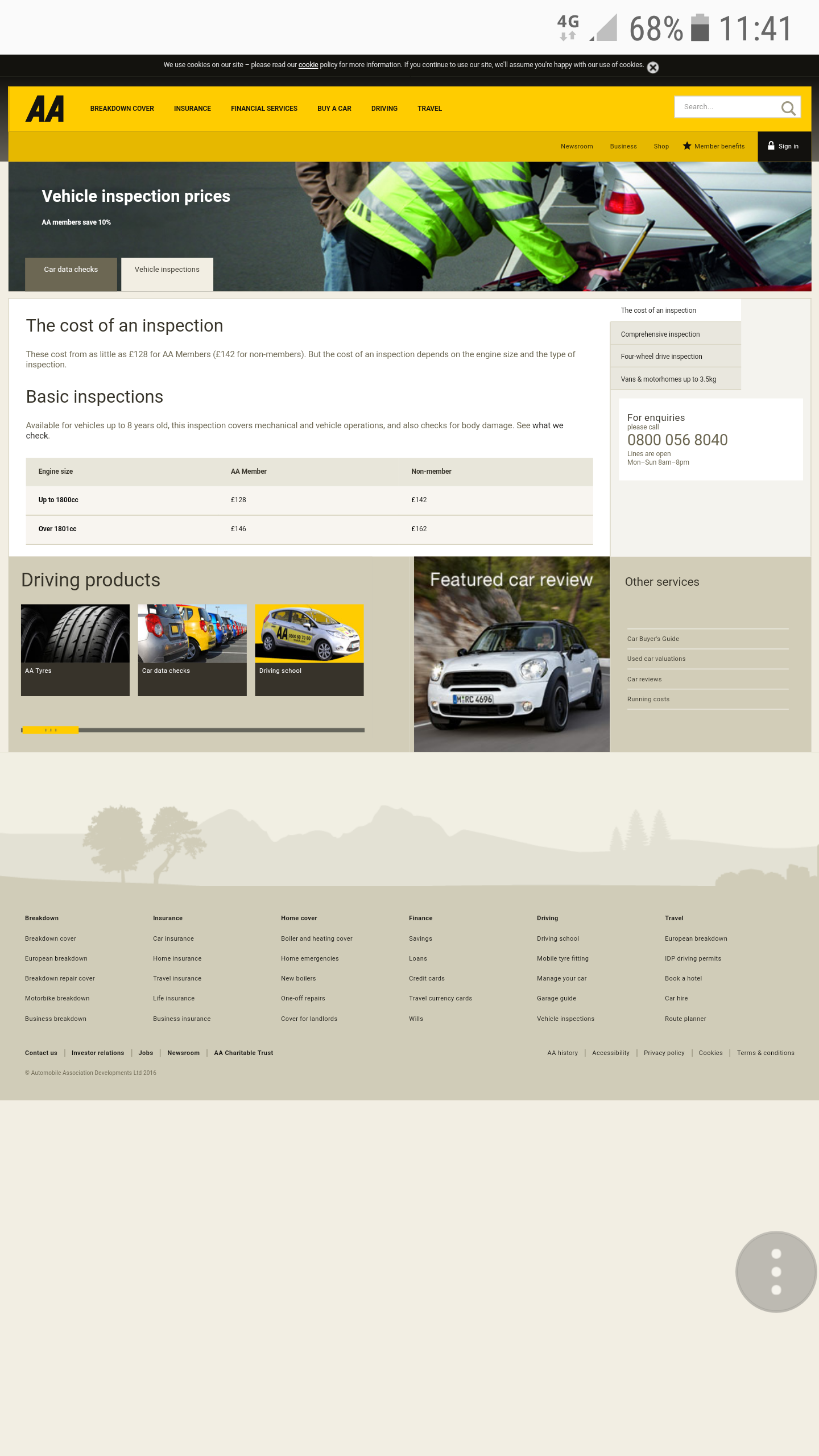The image size is (819, 1456).
Task: Select the £128 AA Member price cell
Action: (x=238, y=500)
